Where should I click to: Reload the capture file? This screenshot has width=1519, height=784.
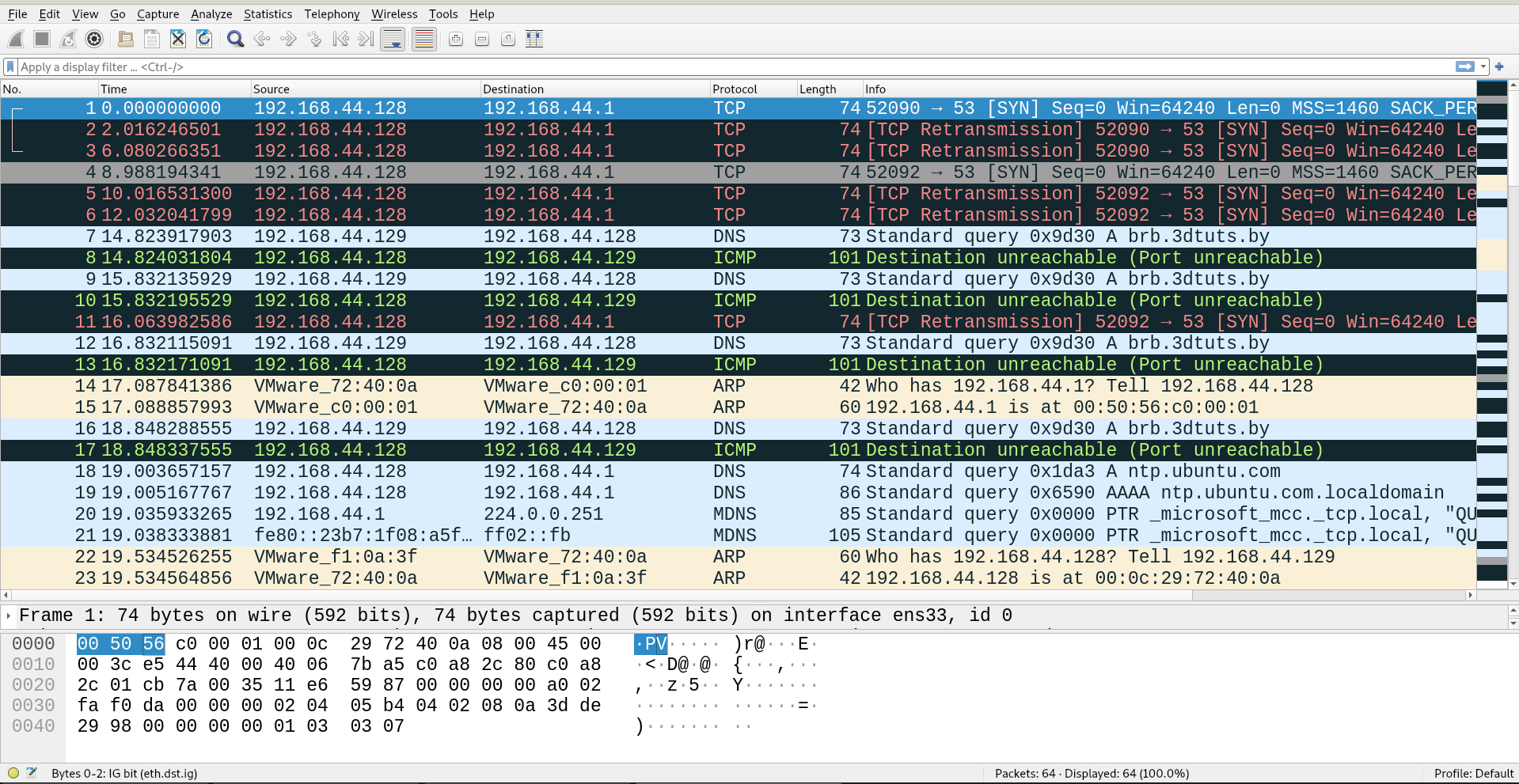[x=204, y=39]
